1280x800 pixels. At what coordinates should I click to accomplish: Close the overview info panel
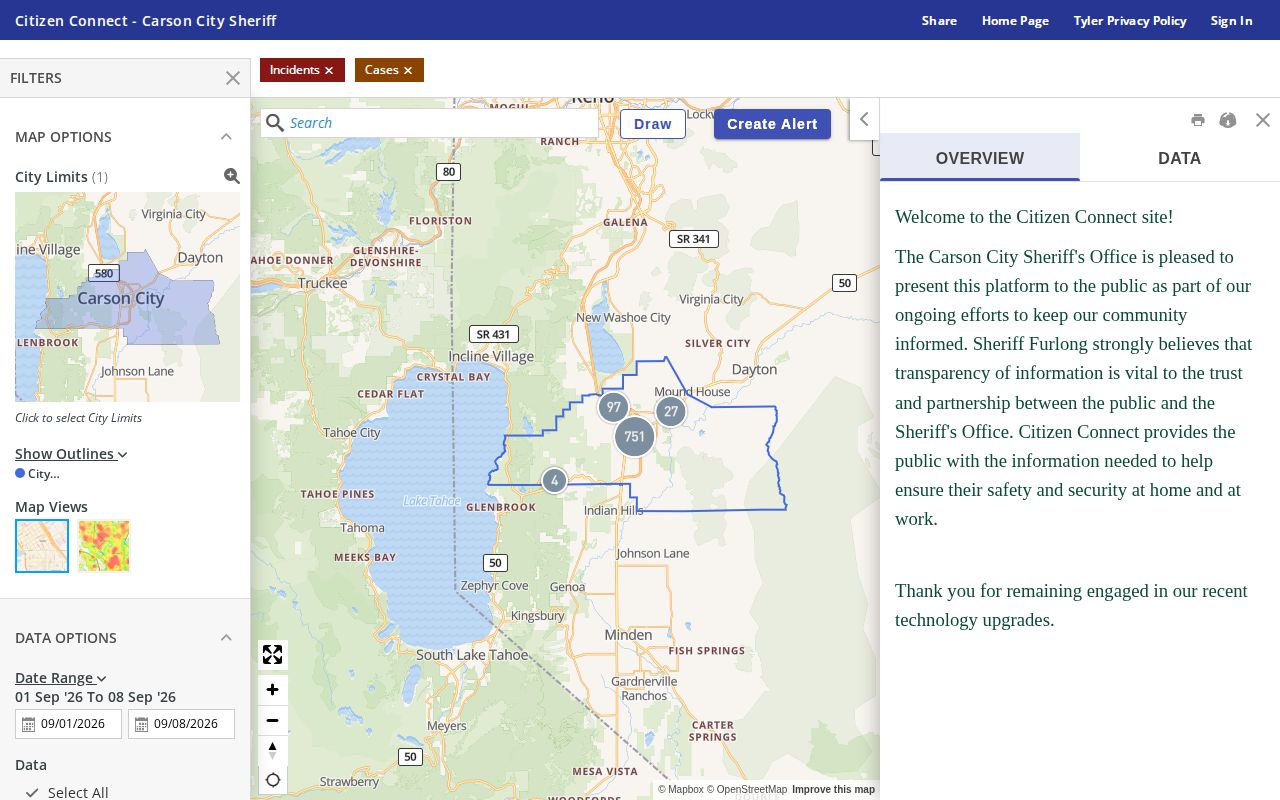point(1263,120)
